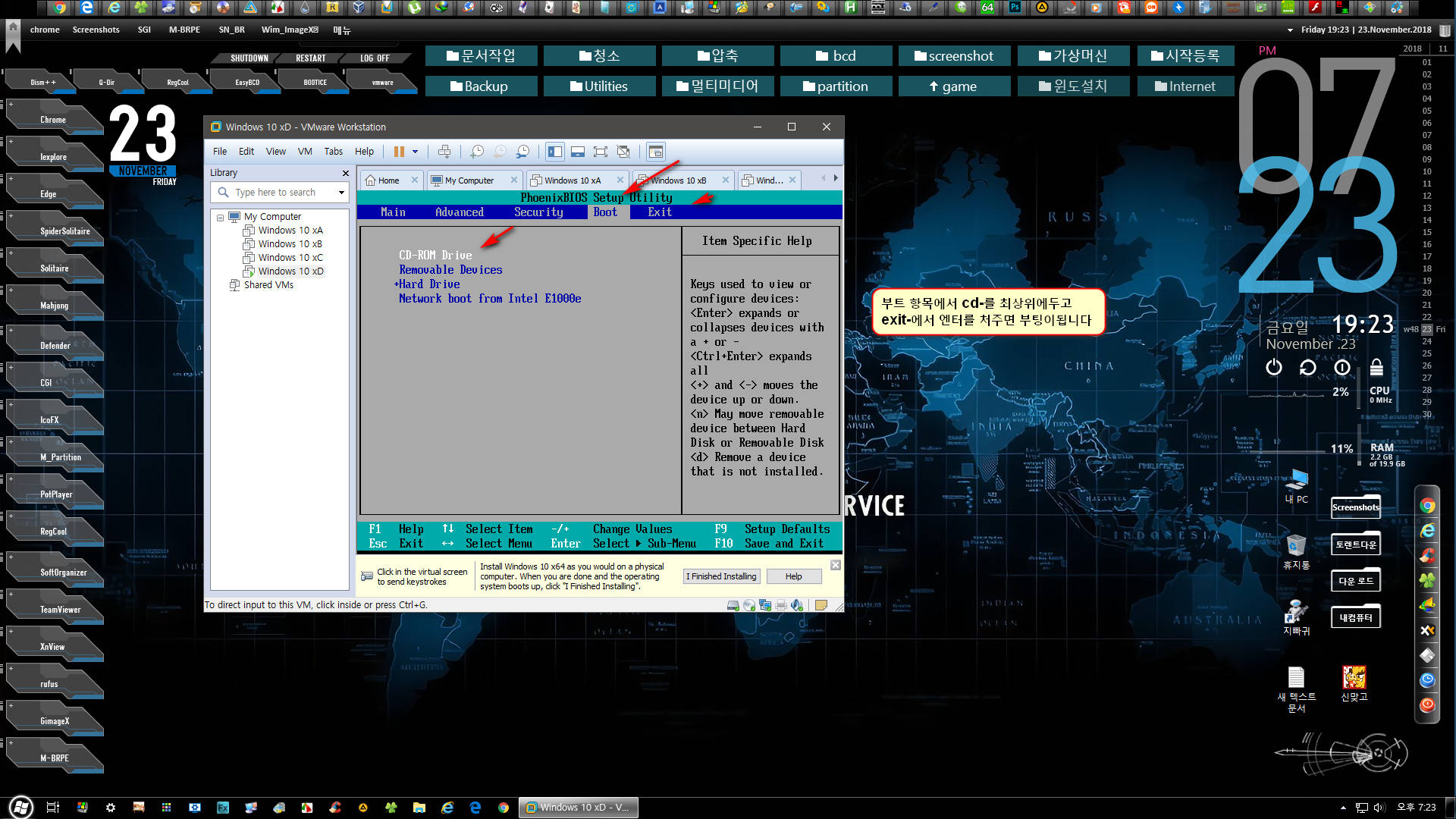1456x819 pixels.
Task: Close the Library panel
Action: click(x=346, y=174)
